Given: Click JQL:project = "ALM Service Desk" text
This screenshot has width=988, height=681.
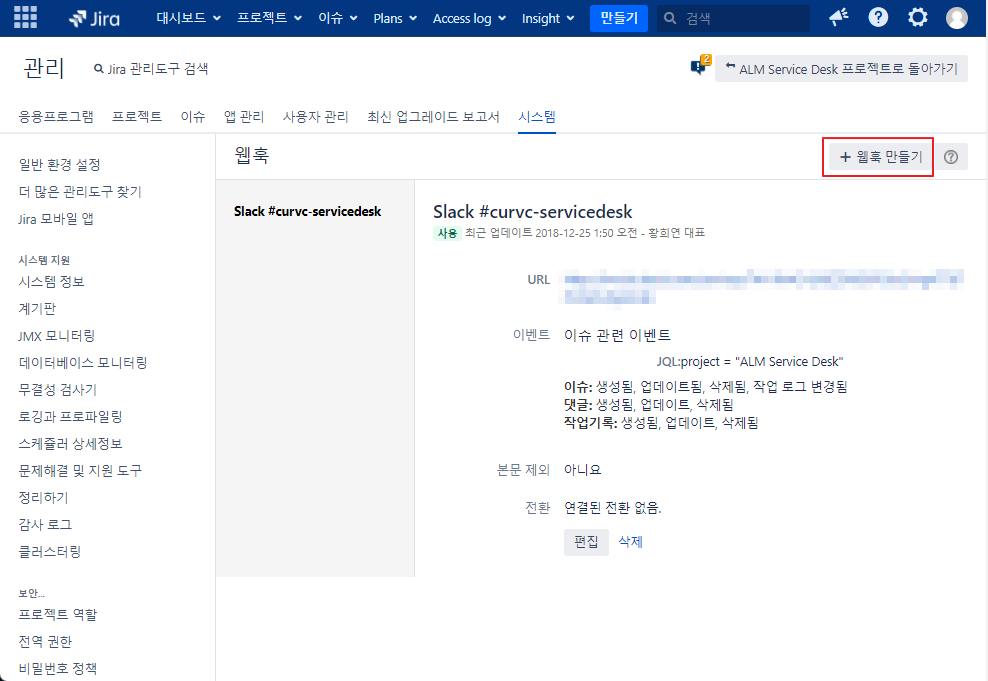Looking at the screenshot, I should [x=749, y=362].
